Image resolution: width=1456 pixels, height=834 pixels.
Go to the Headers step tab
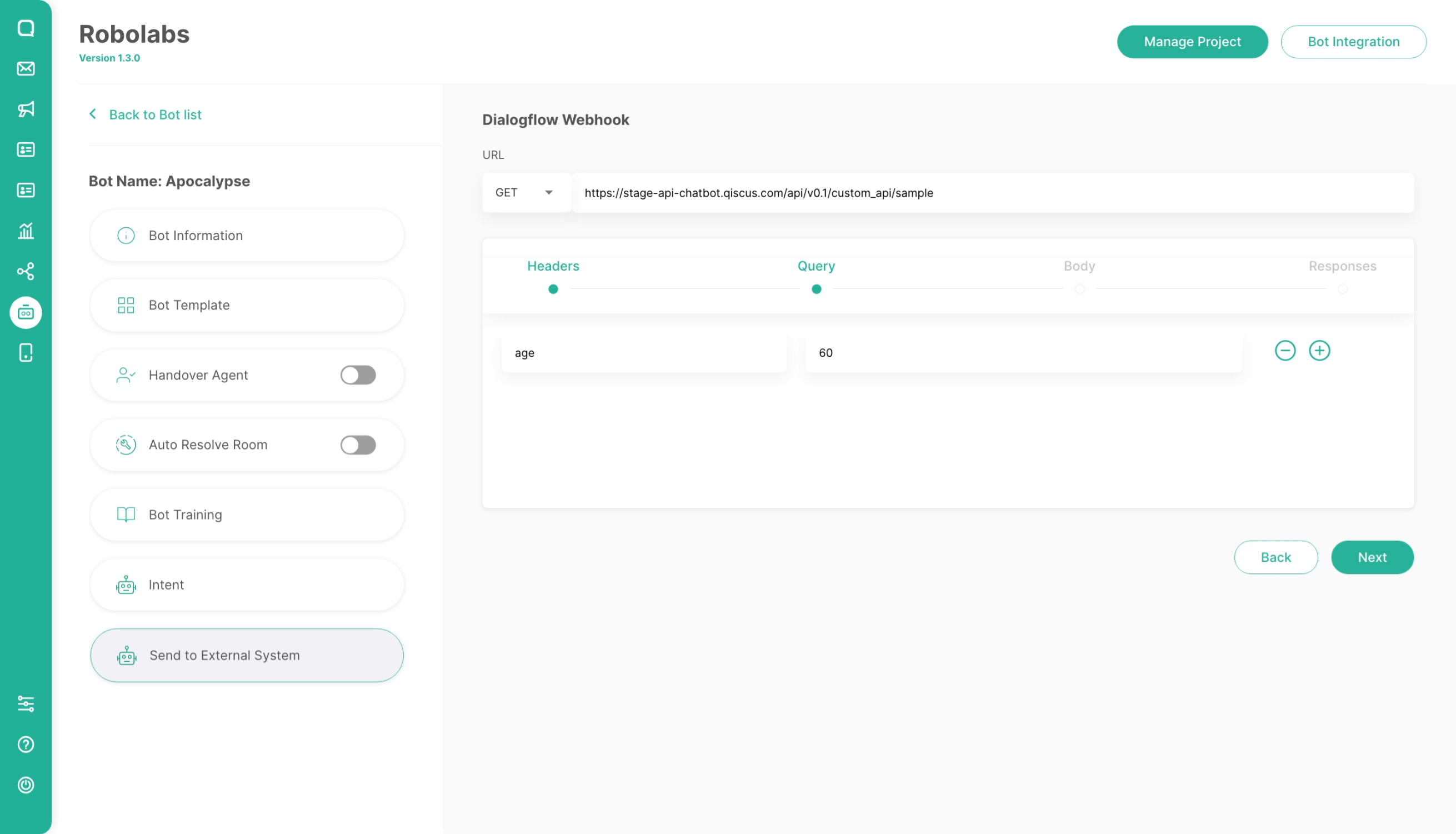pos(553,266)
